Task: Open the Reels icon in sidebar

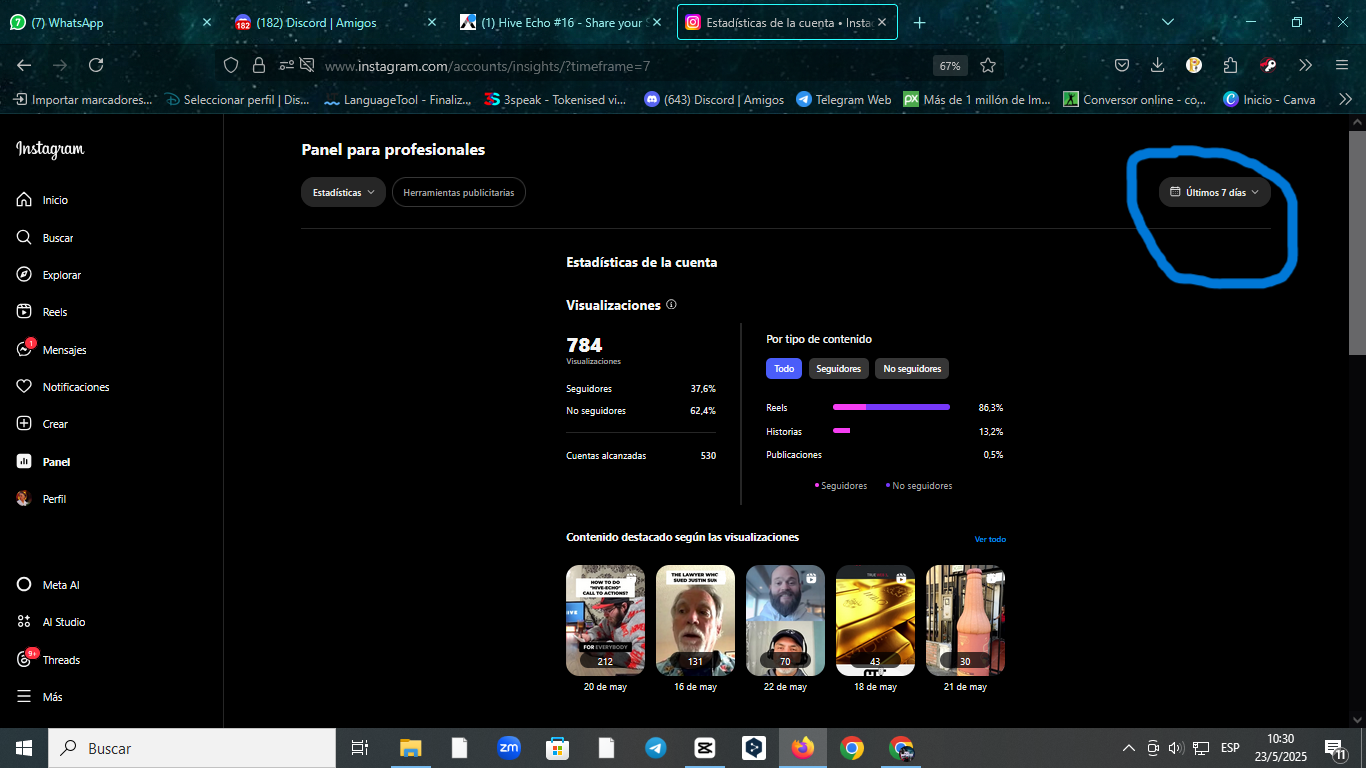Action: 24,312
